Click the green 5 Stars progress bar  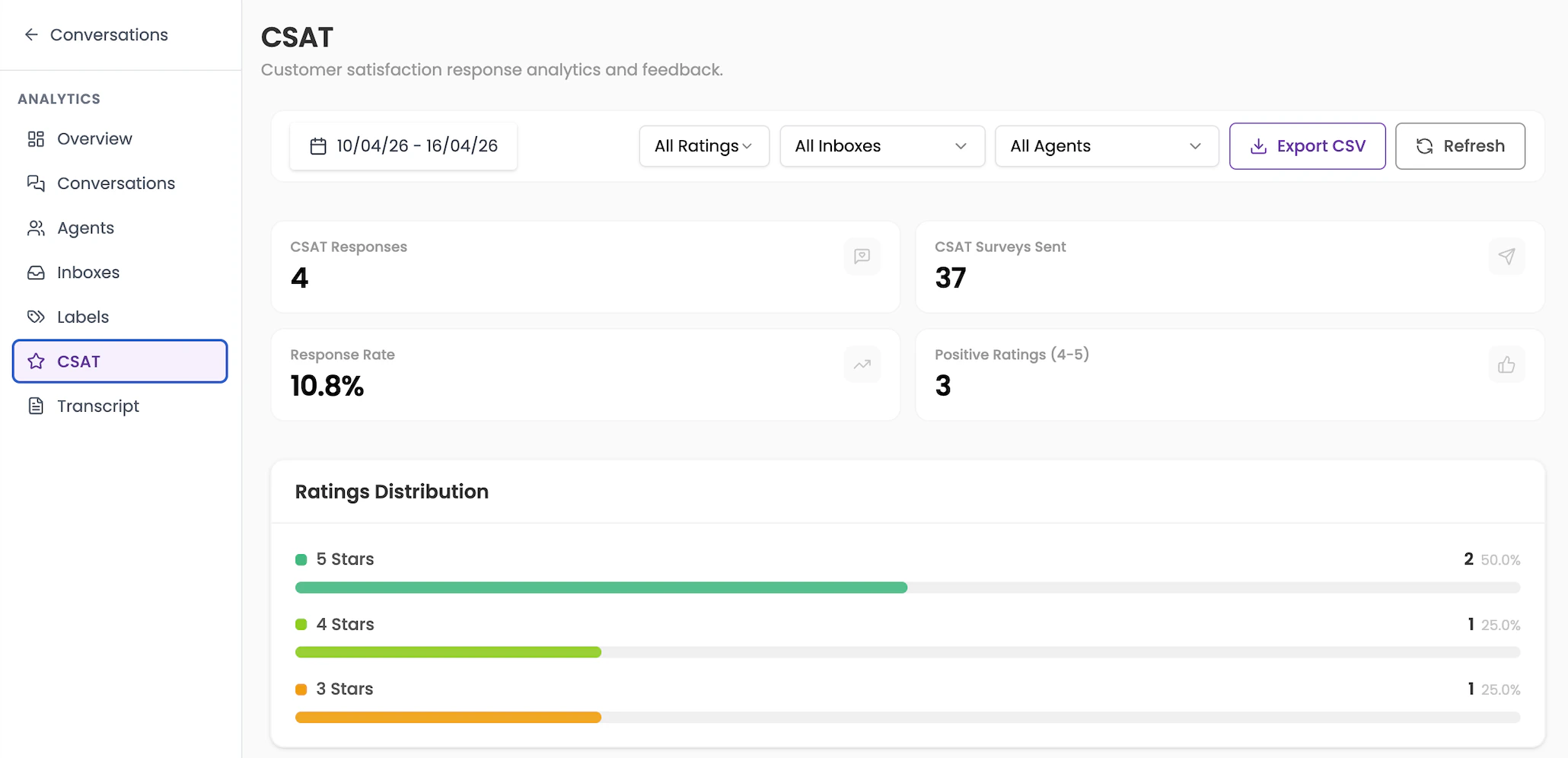point(601,587)
